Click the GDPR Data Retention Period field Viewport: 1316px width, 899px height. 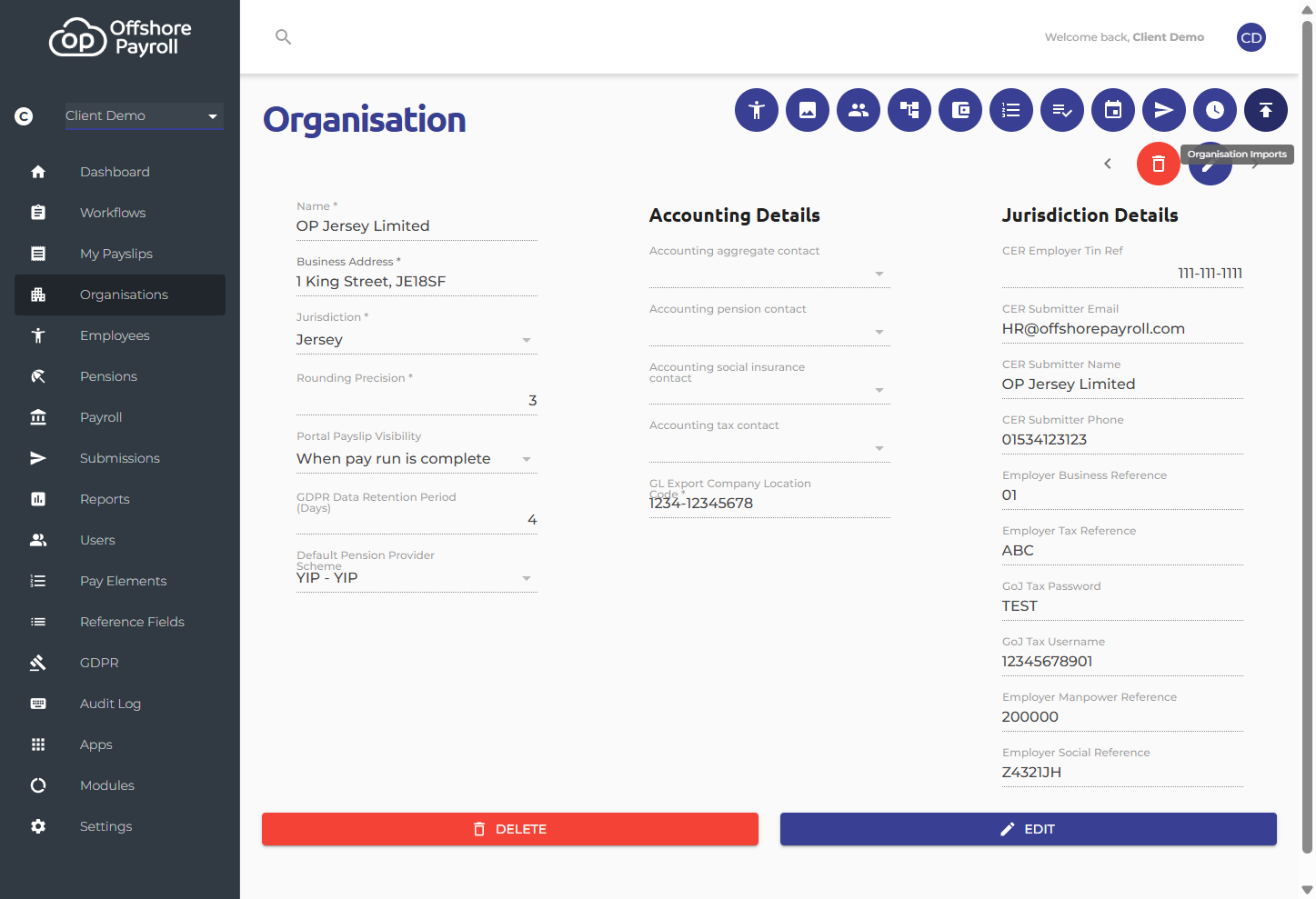point(417,519)
